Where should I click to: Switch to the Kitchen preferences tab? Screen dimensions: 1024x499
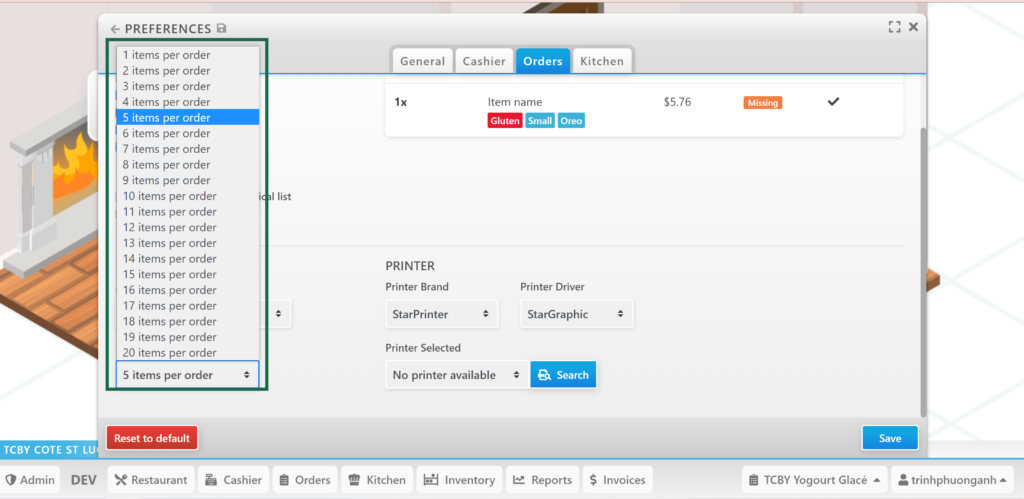(x=602, y=61)
